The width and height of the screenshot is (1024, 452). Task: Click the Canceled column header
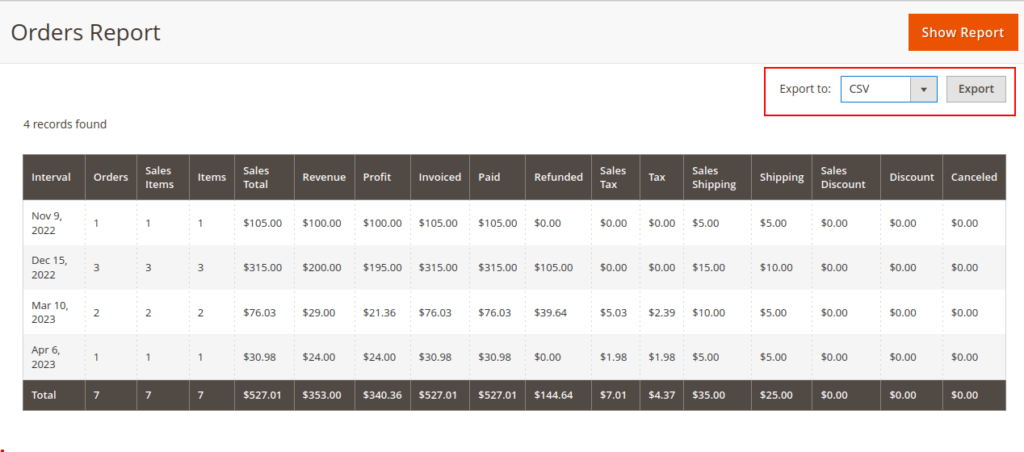973,177
